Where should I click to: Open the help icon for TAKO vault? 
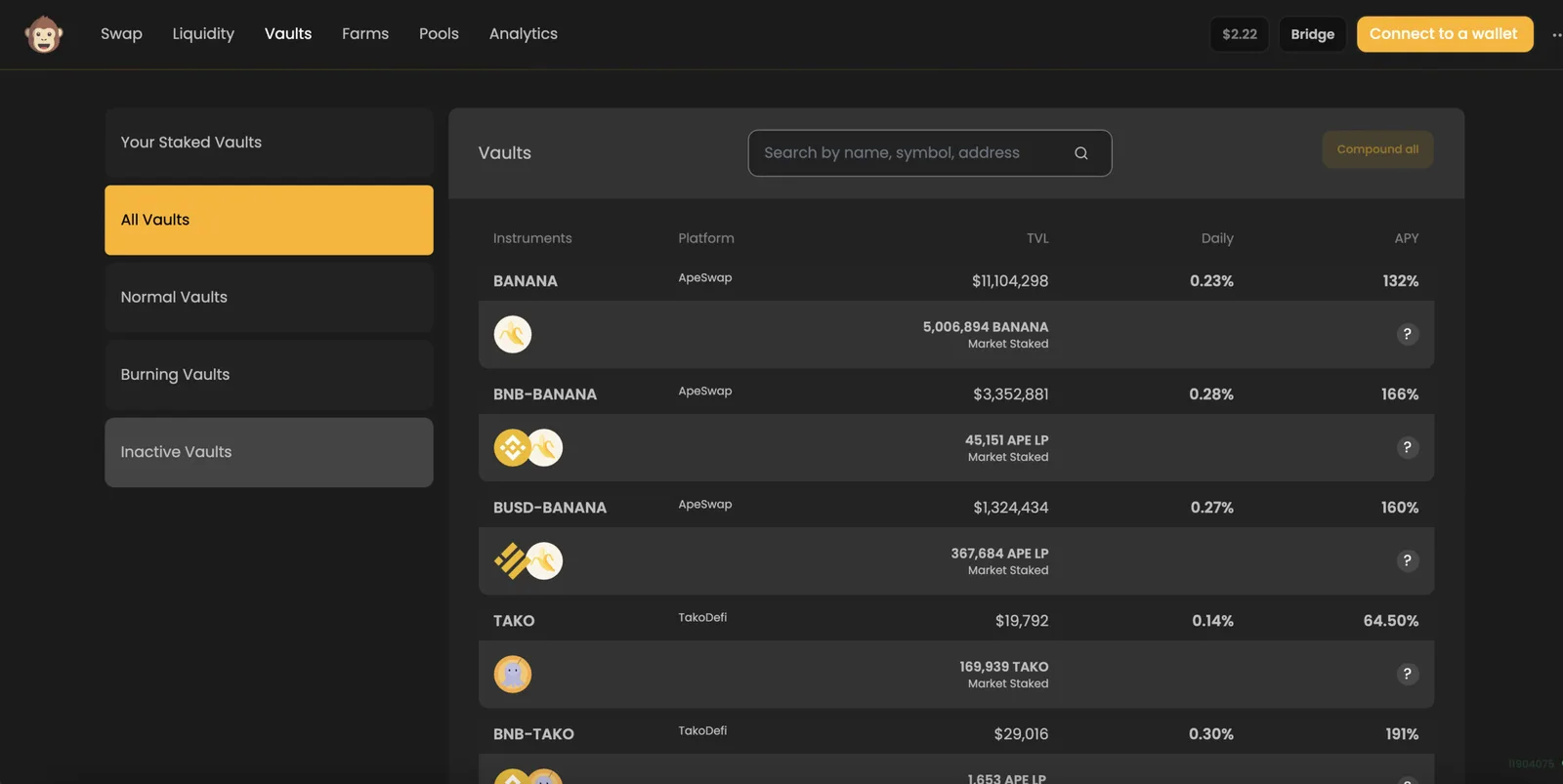1407,674
